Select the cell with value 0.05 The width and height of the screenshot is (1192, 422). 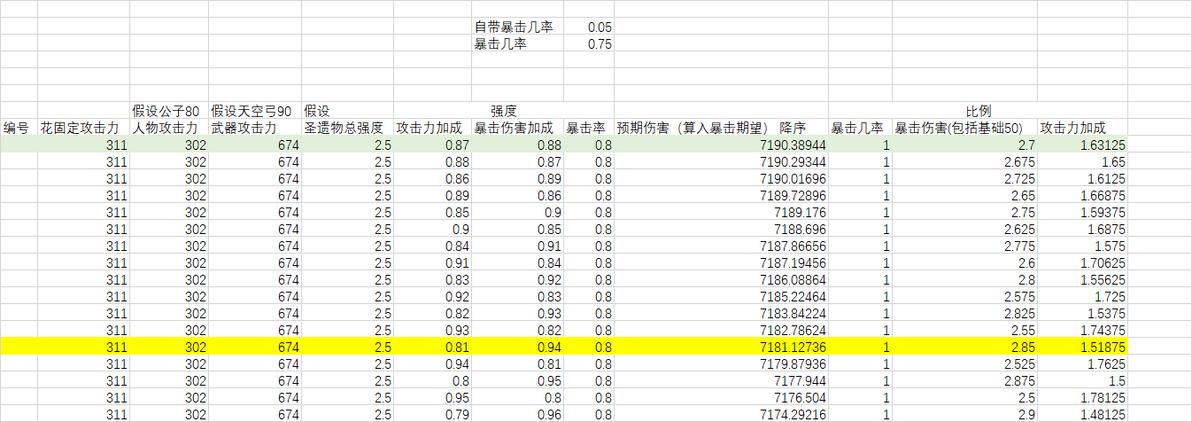click(588, 27)
